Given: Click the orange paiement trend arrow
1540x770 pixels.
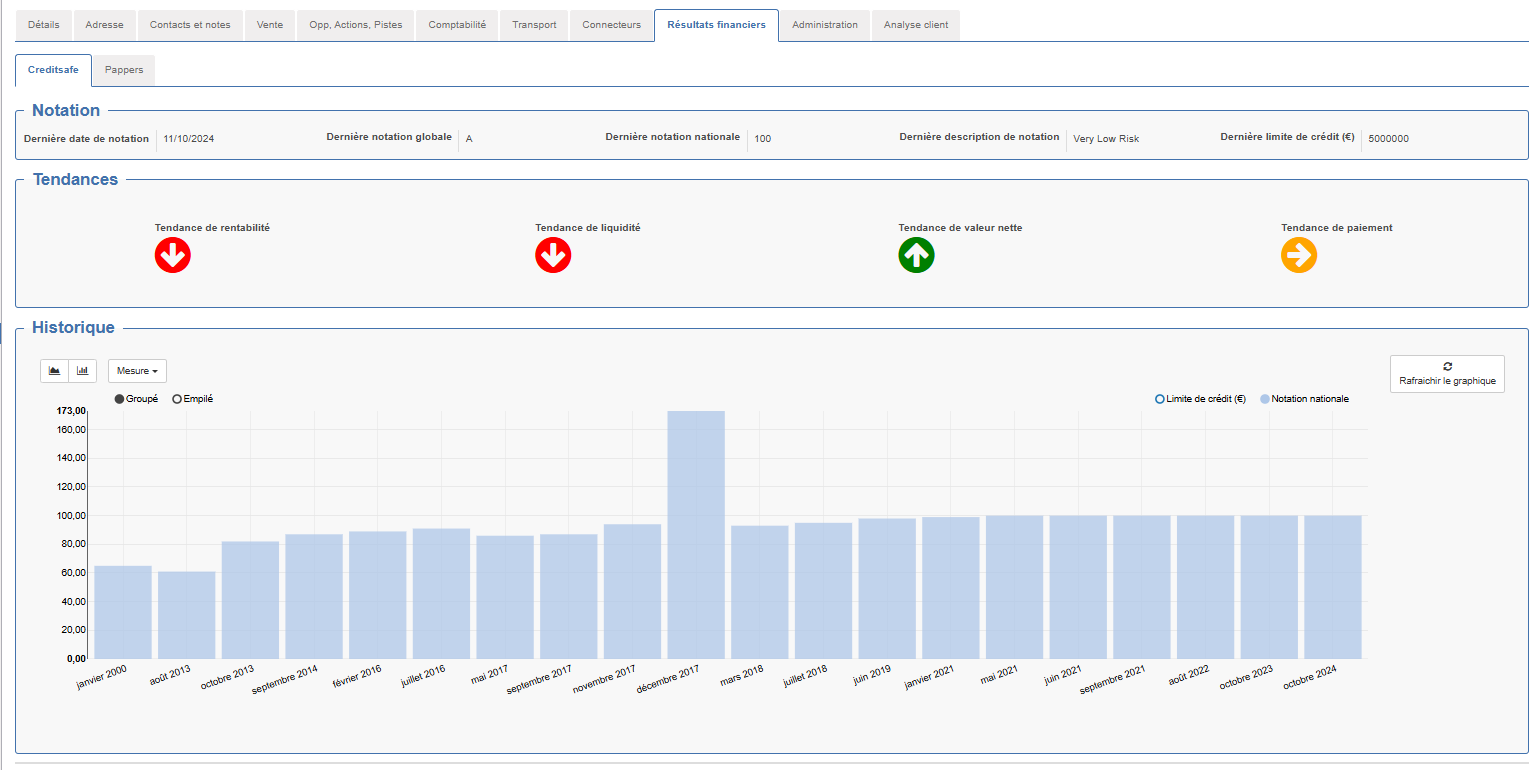Looking at the screenshot, I should (1299, 256).
